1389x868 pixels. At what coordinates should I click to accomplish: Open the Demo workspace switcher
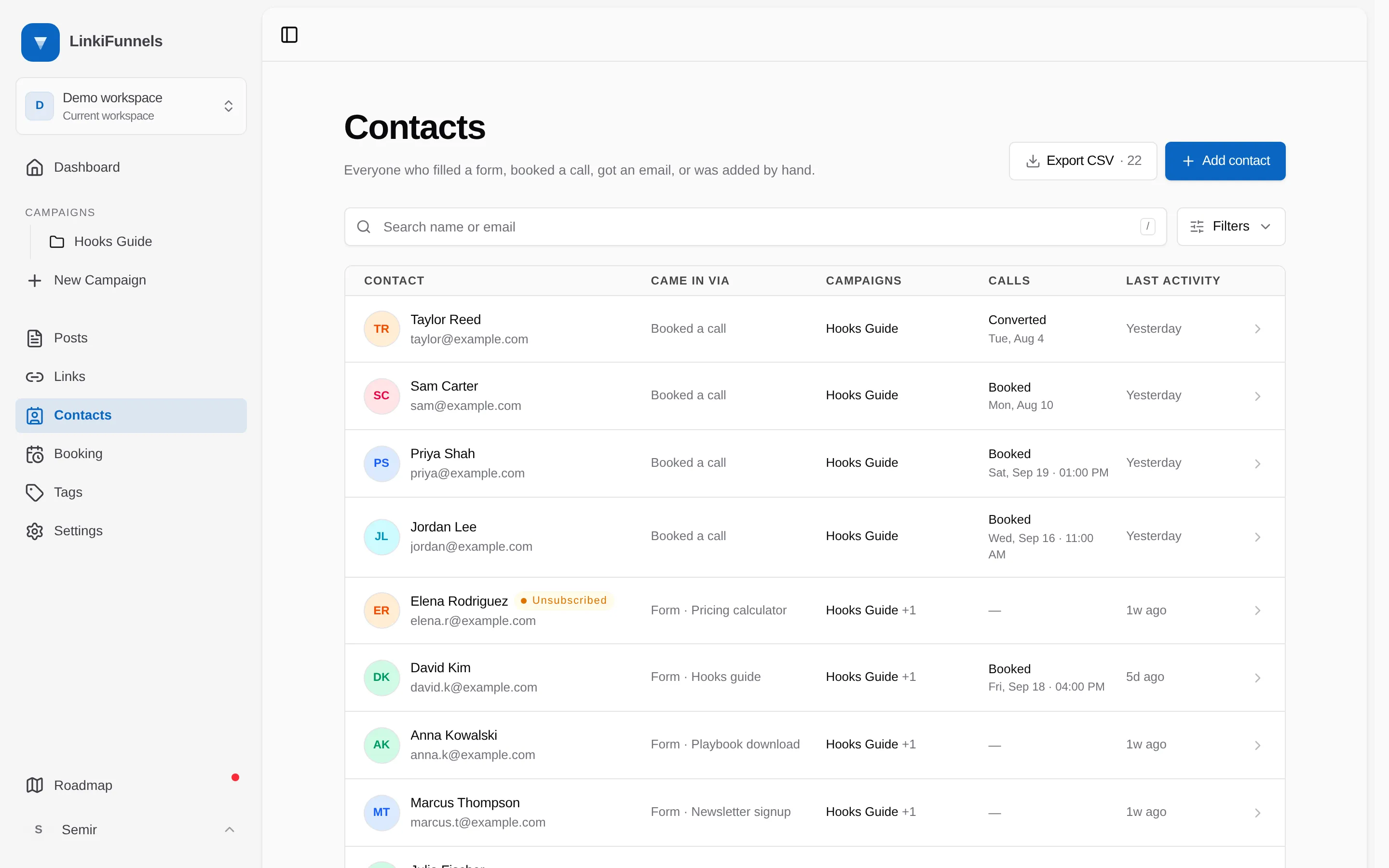(x=131, y=106)
